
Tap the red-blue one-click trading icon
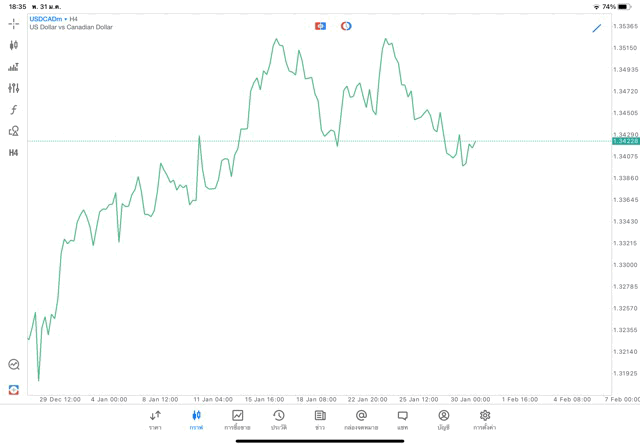[x=320, y=26]
